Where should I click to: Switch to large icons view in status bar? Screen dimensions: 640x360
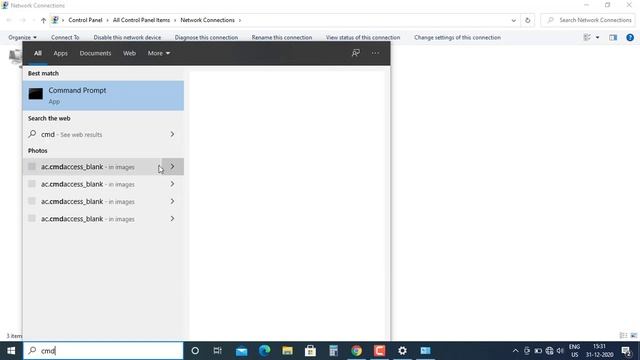click(634, 336)
